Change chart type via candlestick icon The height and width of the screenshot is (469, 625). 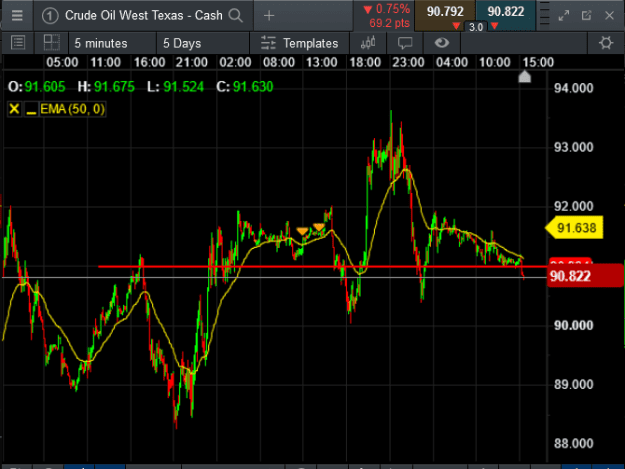point(368,43)
